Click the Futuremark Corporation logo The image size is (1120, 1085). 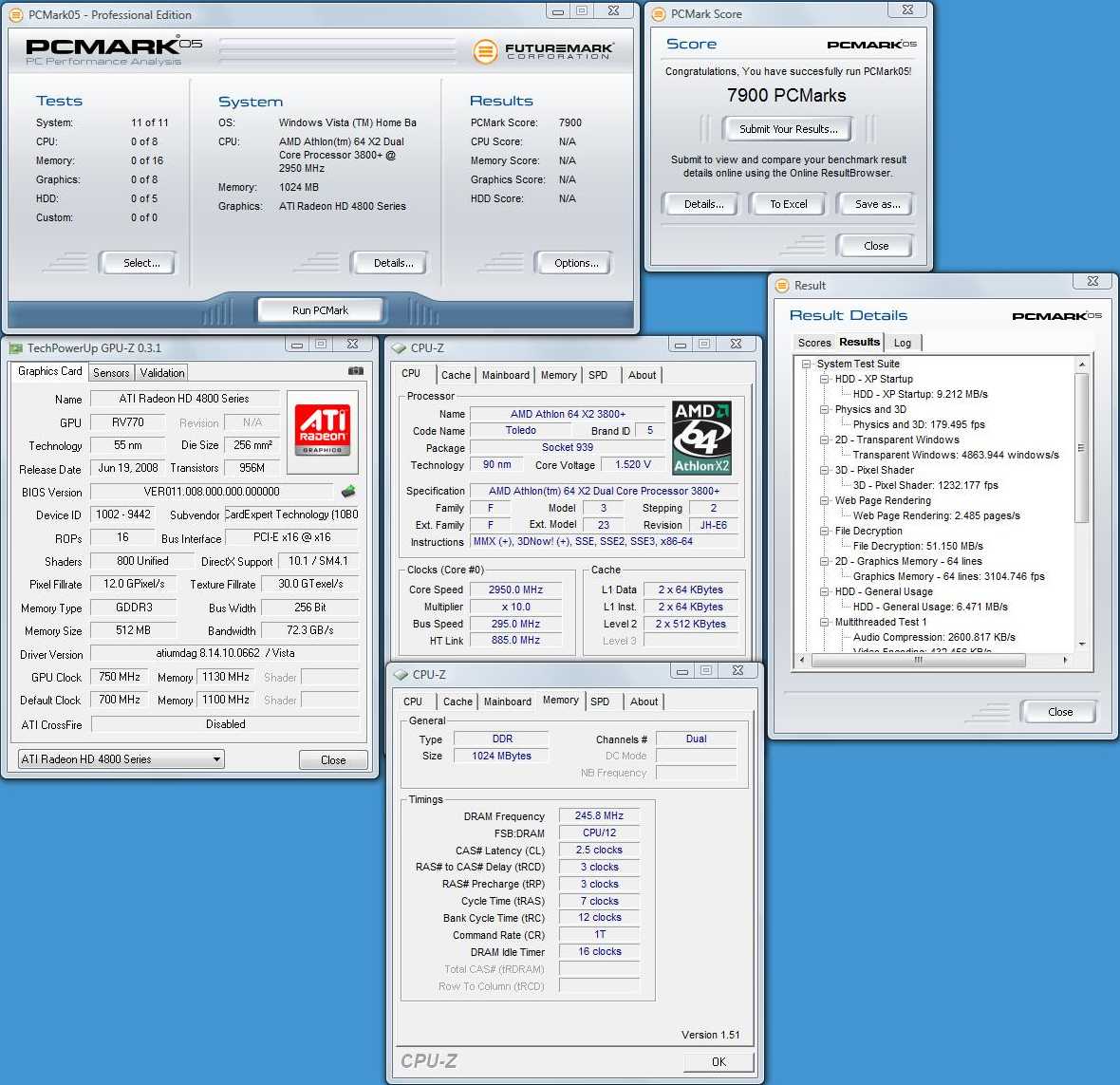pos(543,50)
